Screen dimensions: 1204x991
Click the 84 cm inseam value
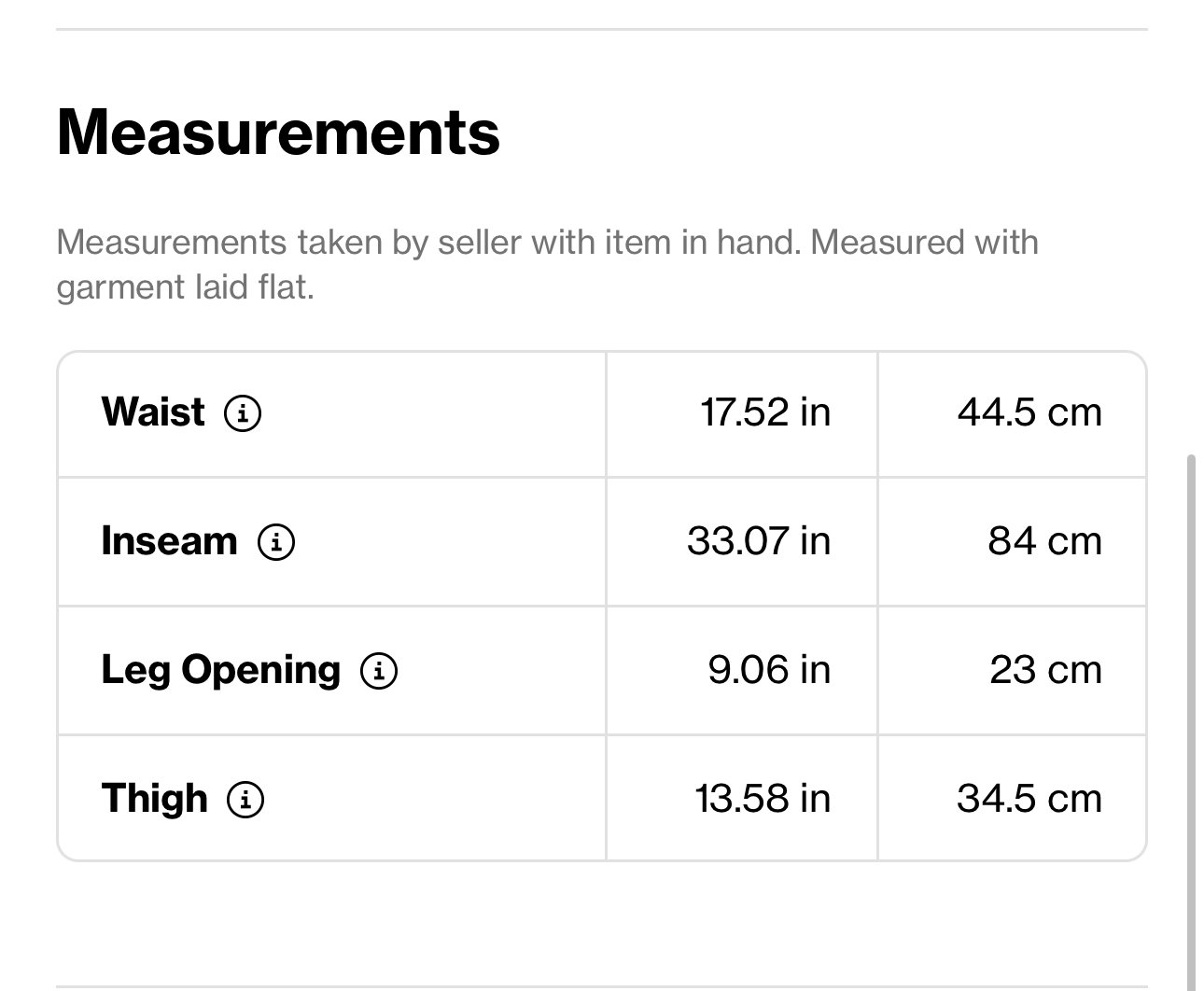coord(1045,541)
